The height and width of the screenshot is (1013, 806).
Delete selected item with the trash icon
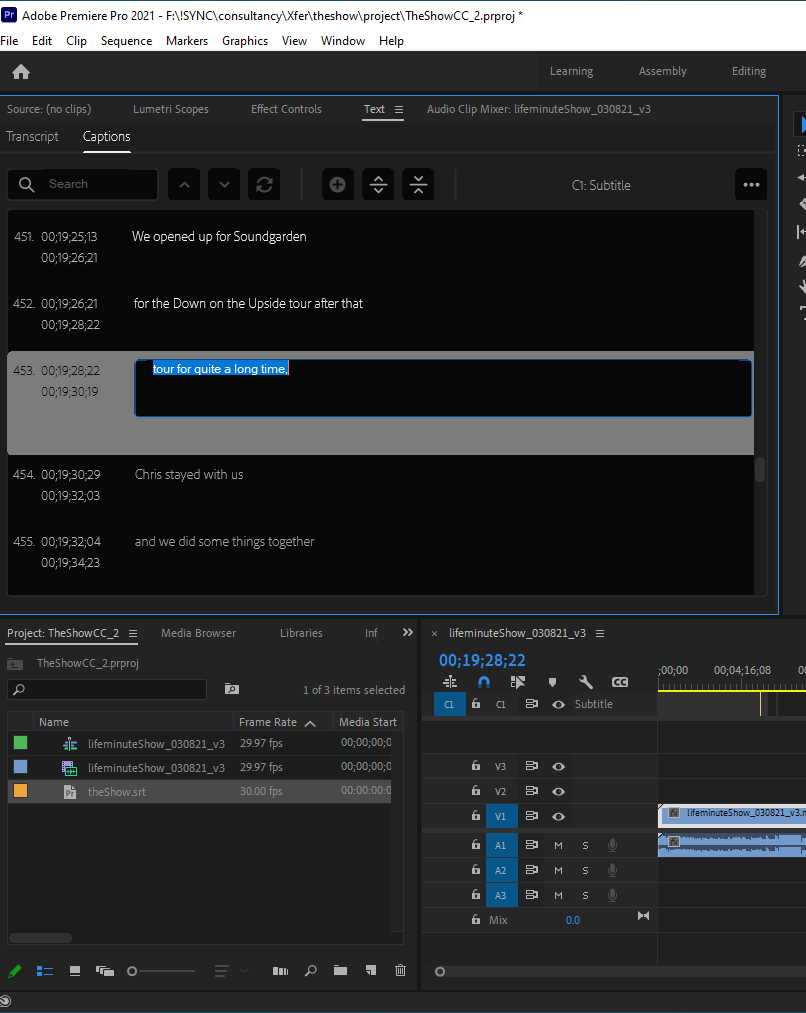[x=400, y=970]
